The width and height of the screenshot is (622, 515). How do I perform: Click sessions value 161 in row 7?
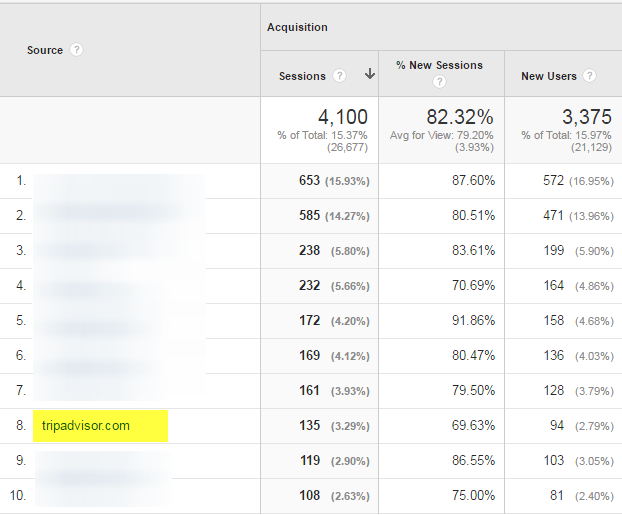(x=309, y=390)
